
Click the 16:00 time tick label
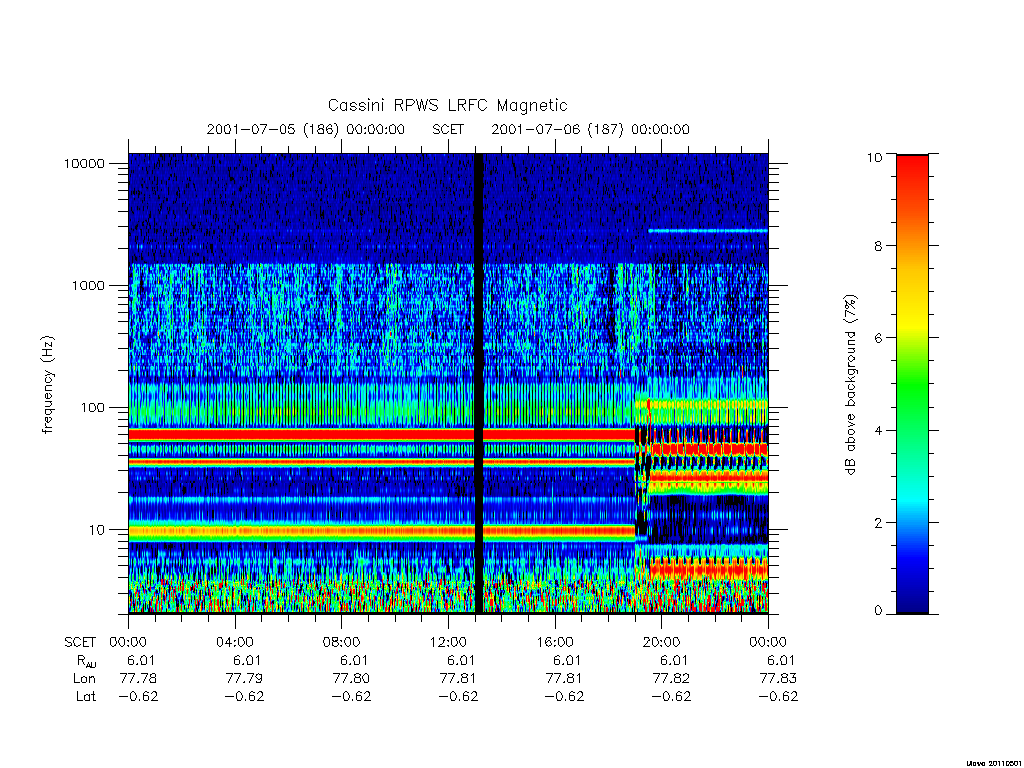point(555,642)
